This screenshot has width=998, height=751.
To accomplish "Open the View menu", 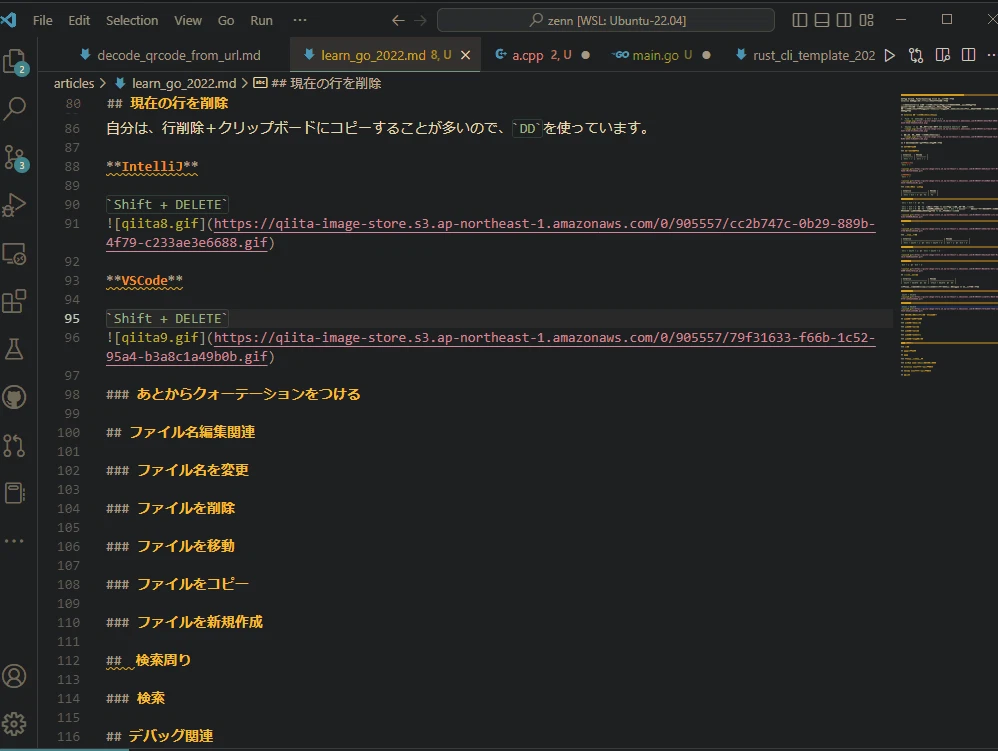I will [188, 20].
